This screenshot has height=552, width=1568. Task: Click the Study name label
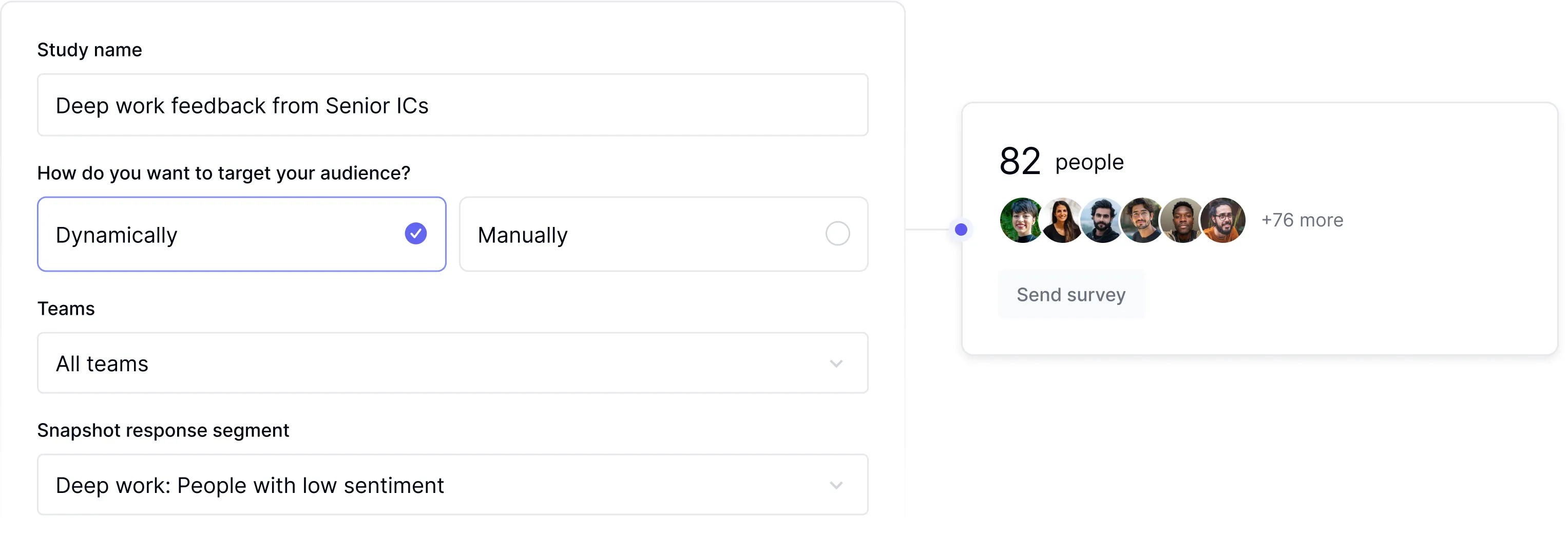click(x=89, y=50)
